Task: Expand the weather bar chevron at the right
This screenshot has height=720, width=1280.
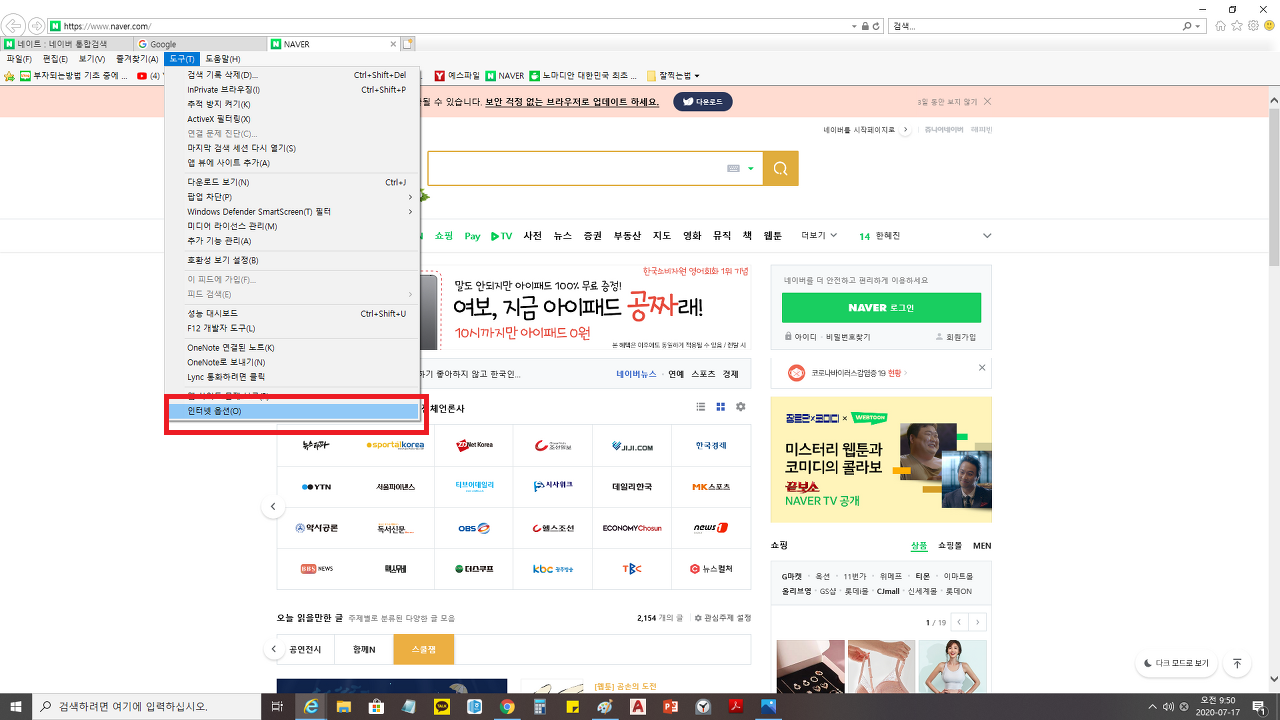Action: (x=987, y=236)
